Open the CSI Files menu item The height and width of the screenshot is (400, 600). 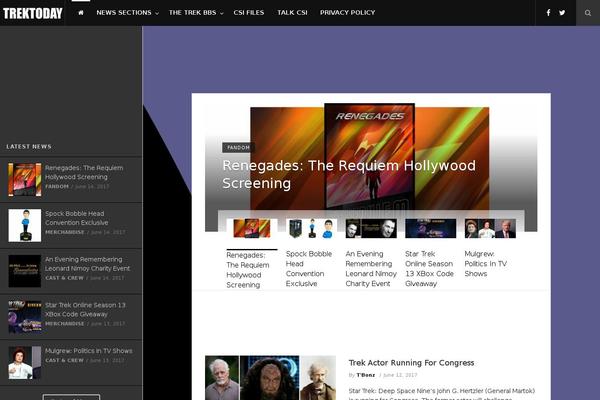tap(249, 13)
